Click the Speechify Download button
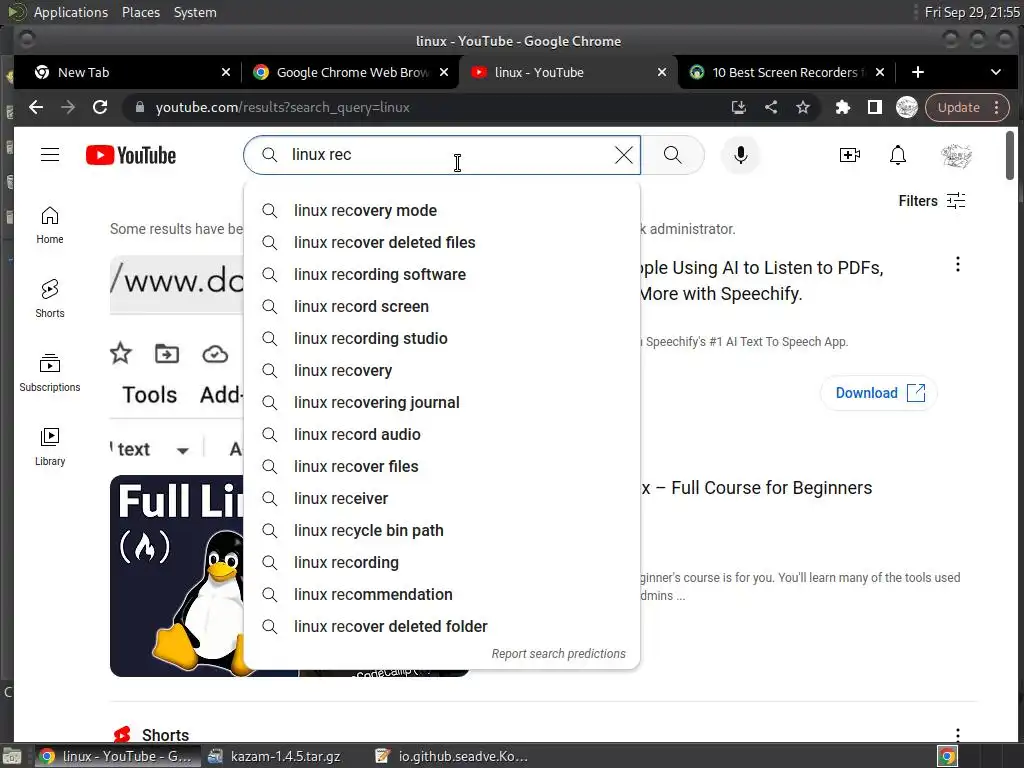Image resolution: width=1024 pixels, height=768 pixels. [x=879, y=392]
